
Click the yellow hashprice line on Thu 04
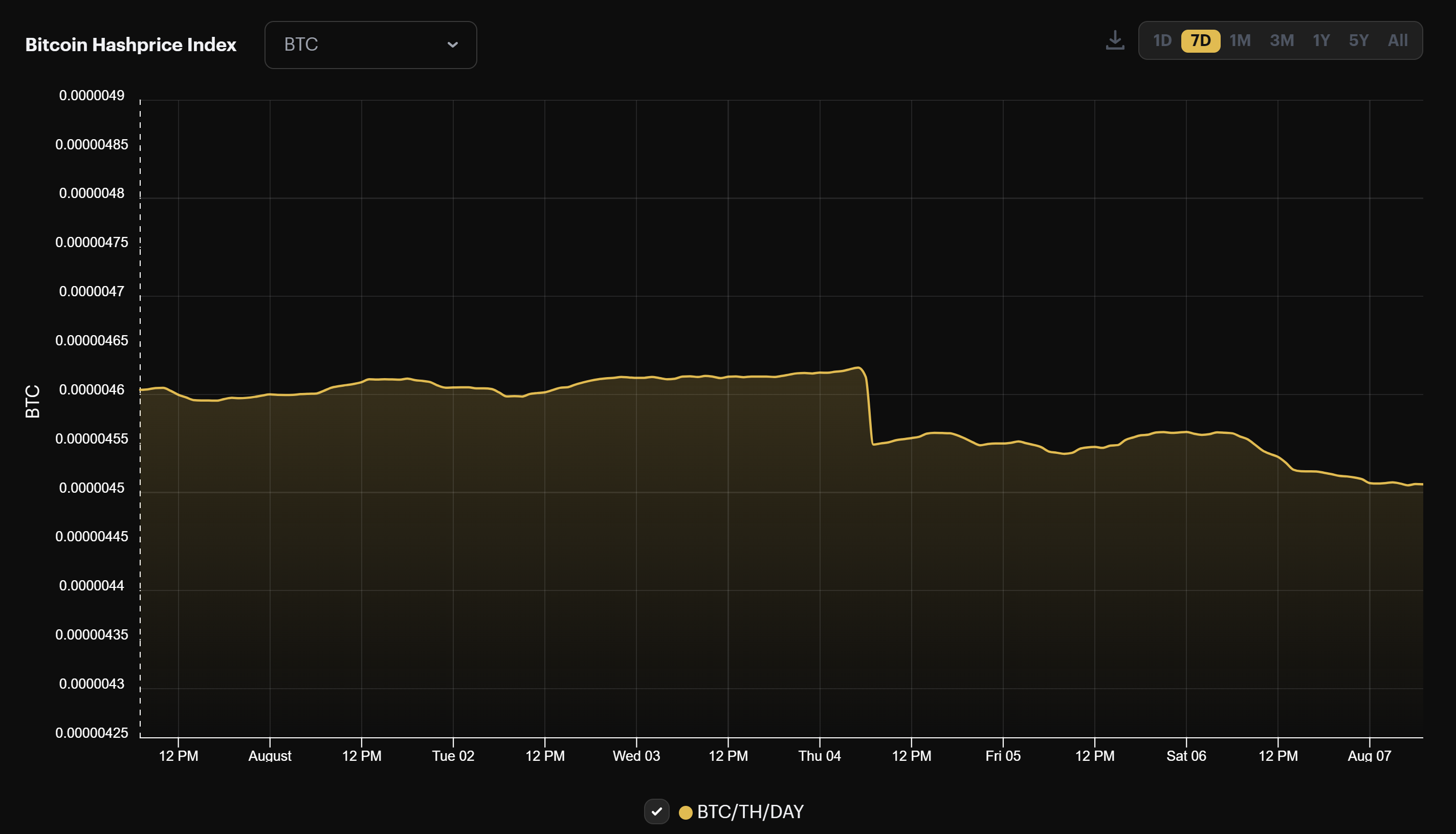click(x=820, y=372)
